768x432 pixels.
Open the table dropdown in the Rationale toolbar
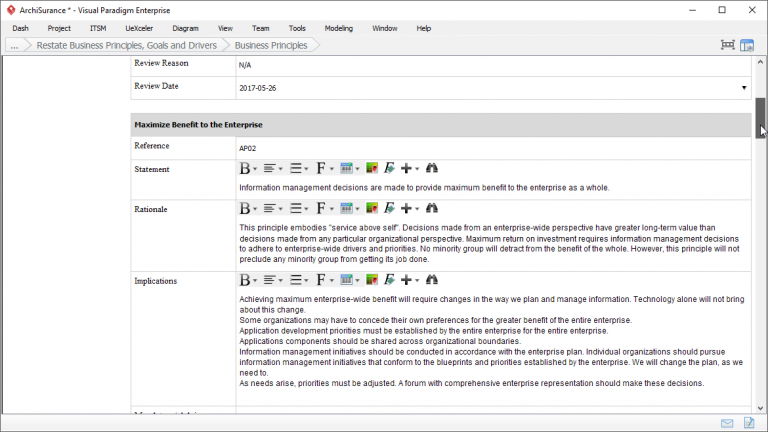(350, 209)
